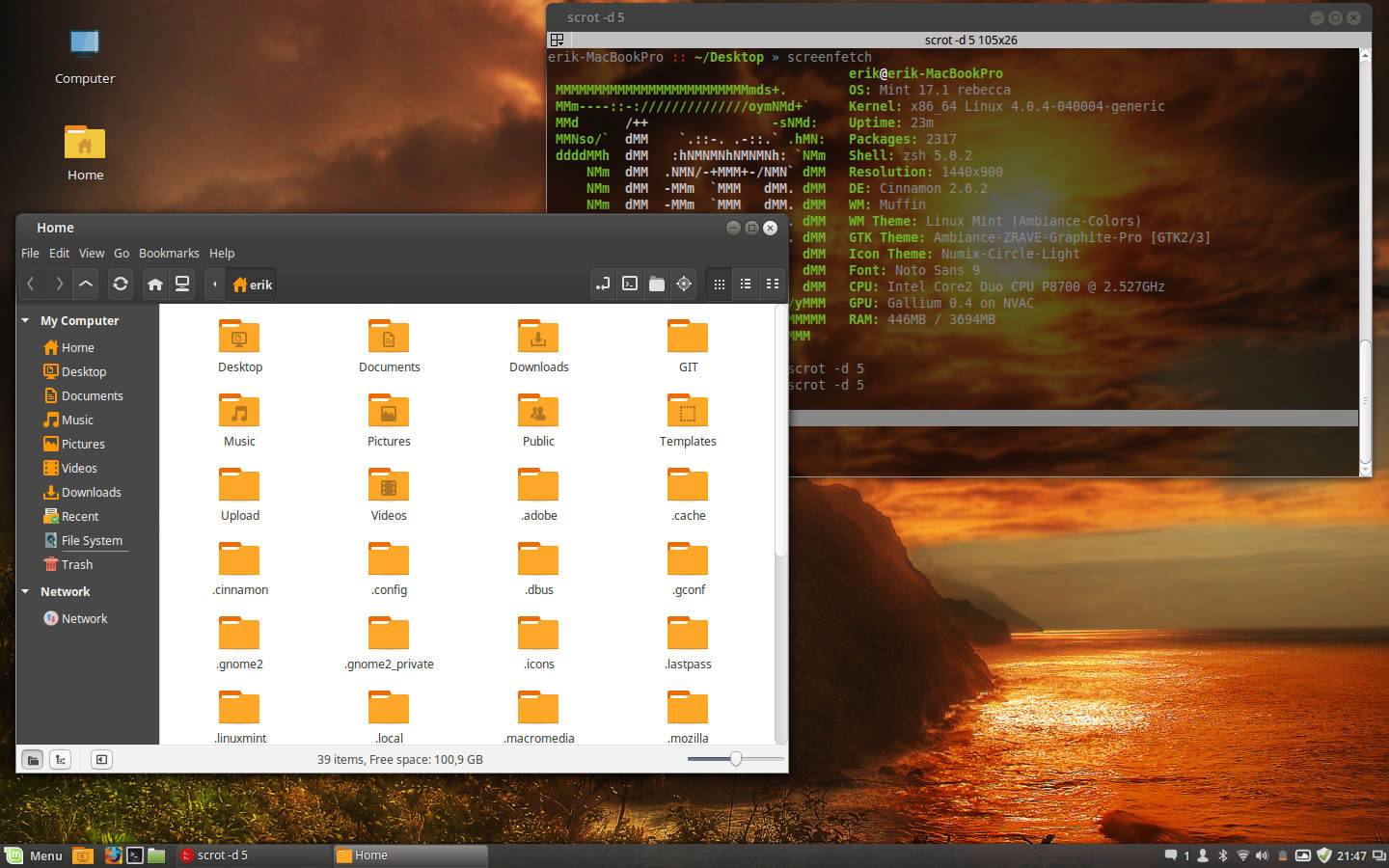1389x868 pixels.
Task: Click the Reload button in file manager toolbar
Action: point(121,284)
